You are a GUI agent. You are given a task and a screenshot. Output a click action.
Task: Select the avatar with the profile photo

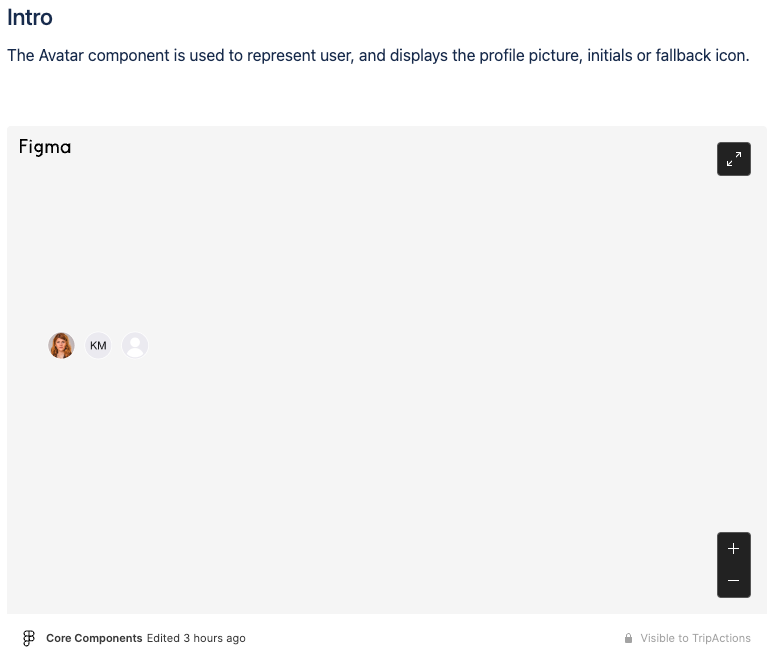pos(61,345)
